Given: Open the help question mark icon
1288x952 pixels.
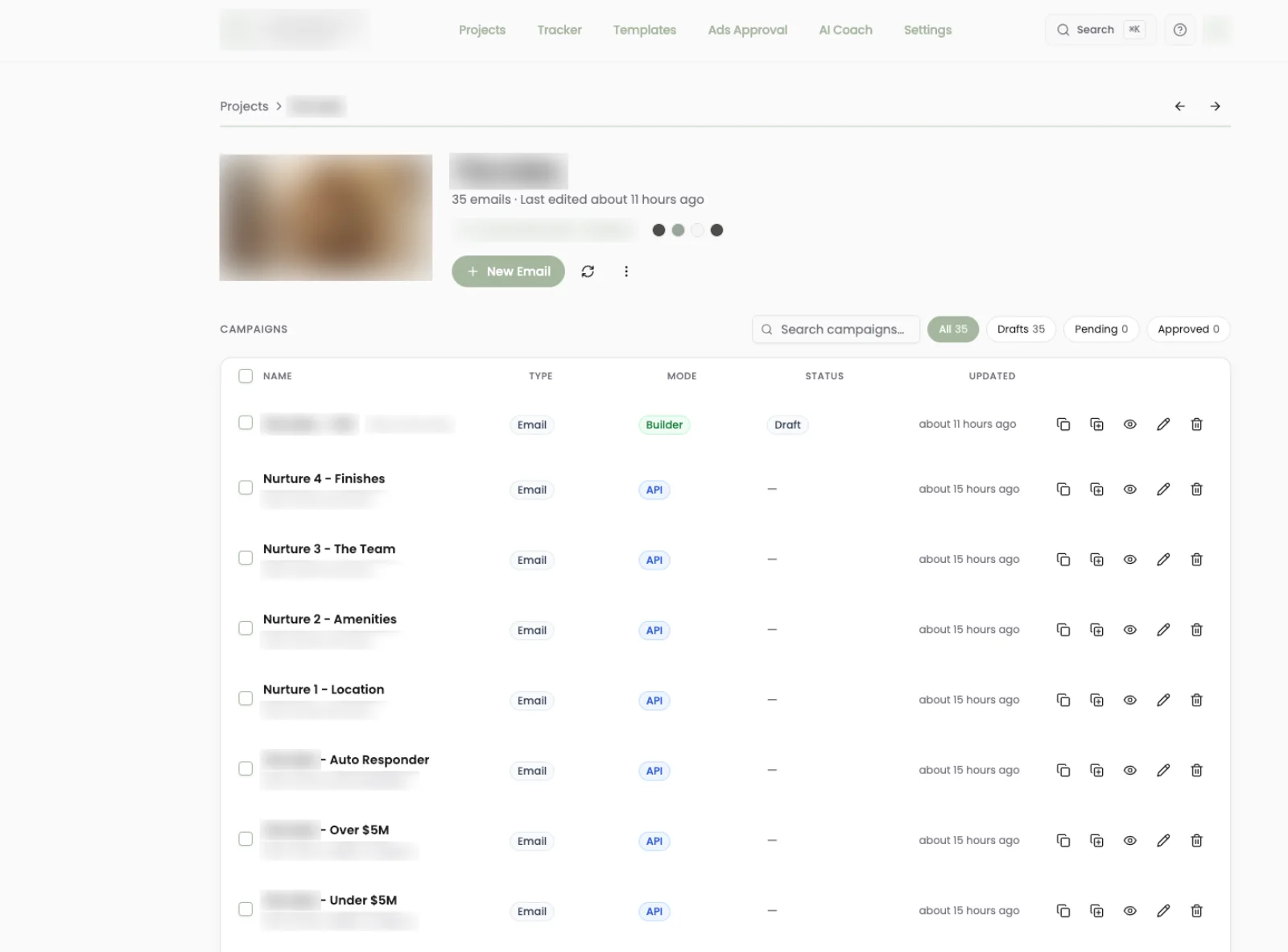Looking at the screenshot, I should point(1180,30).
